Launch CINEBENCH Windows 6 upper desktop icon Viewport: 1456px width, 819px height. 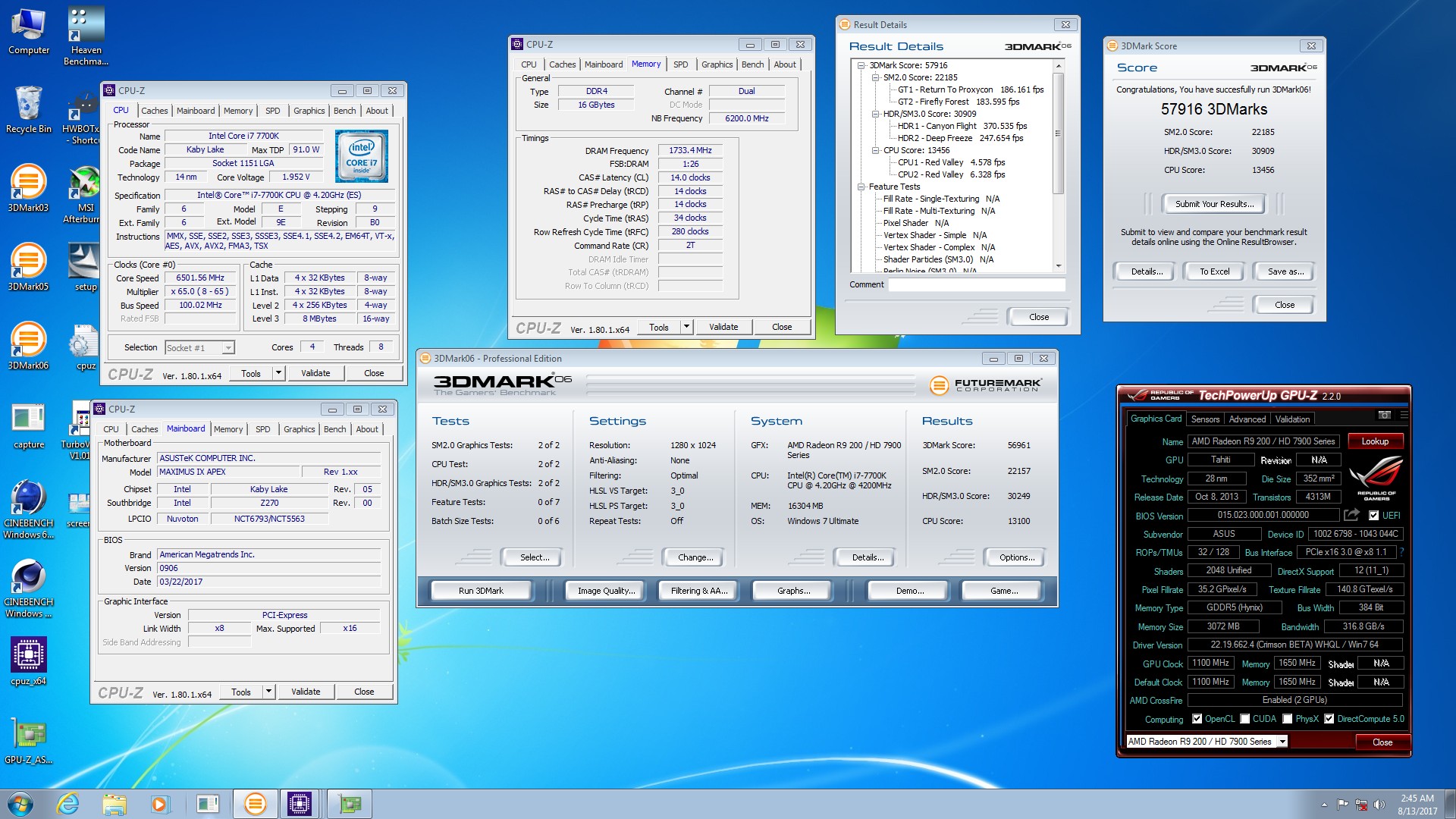(x=29, y=510)
